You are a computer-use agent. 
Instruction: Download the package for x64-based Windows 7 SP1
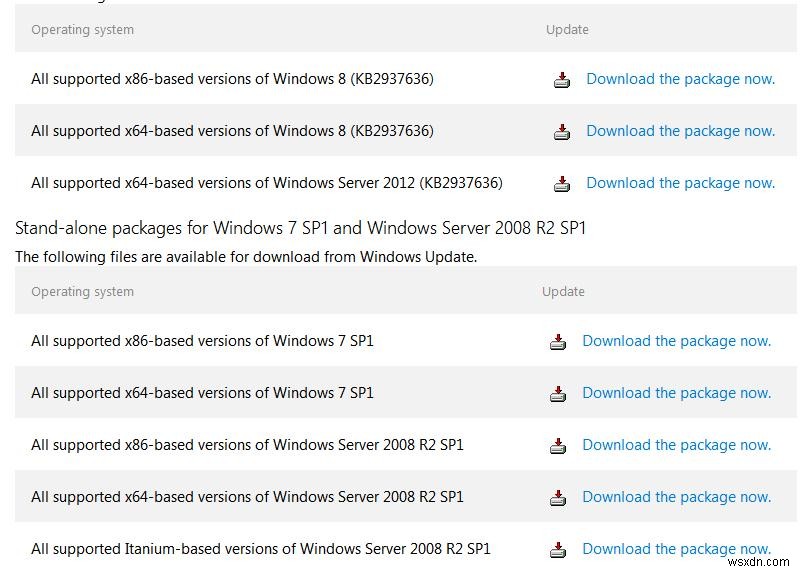click(x=676, y=393)
